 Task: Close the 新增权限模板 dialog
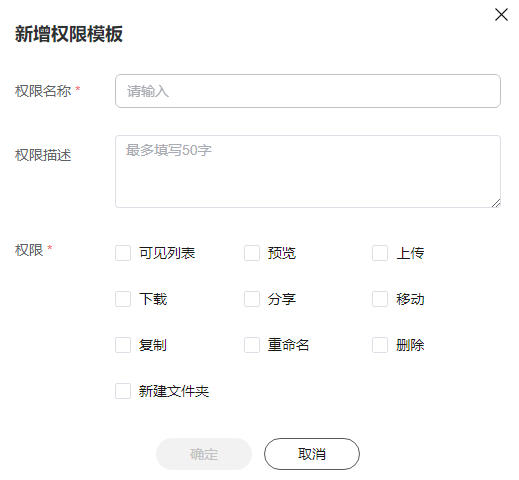coord(501,15)
